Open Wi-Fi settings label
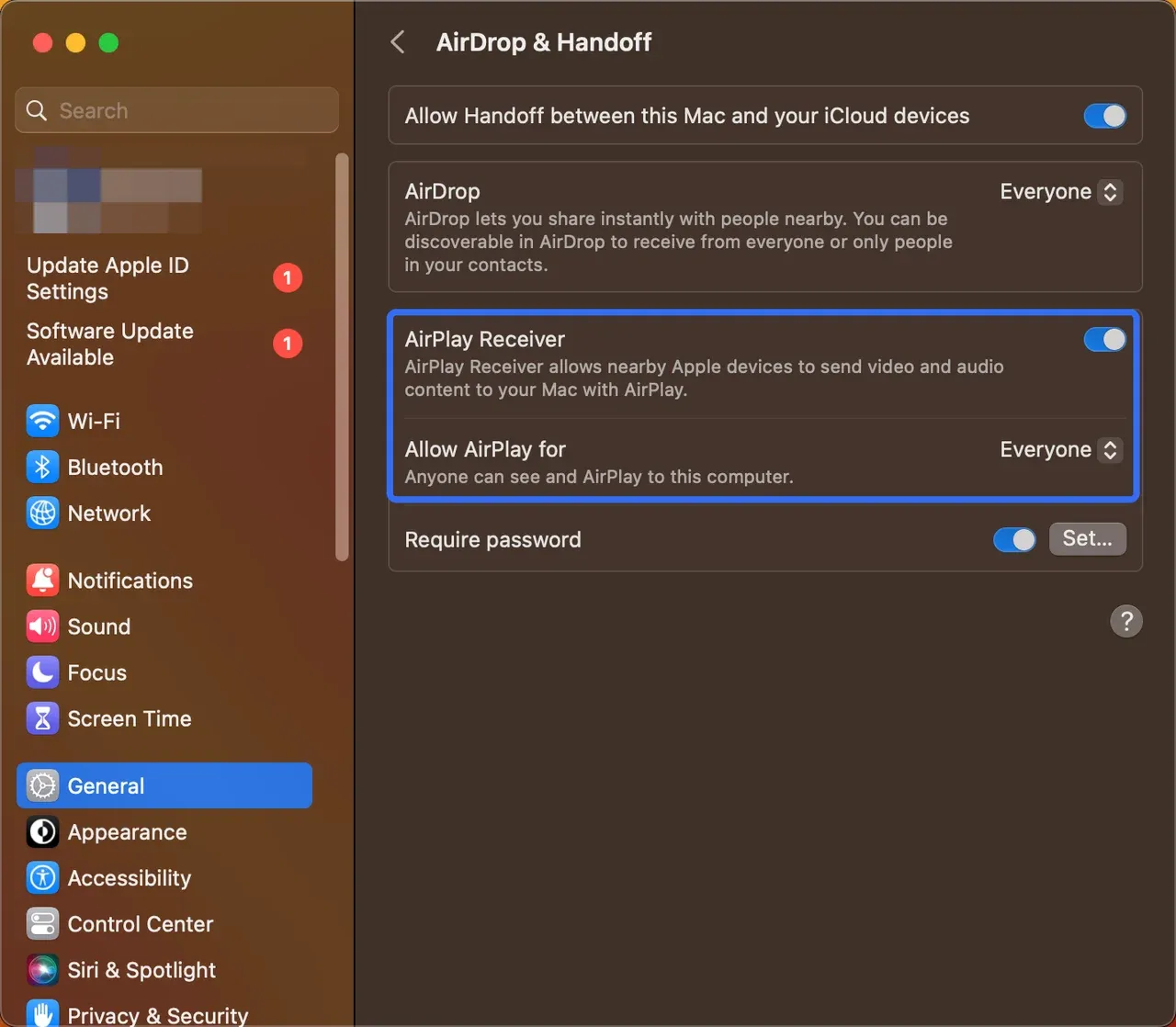 click(94, 422)
